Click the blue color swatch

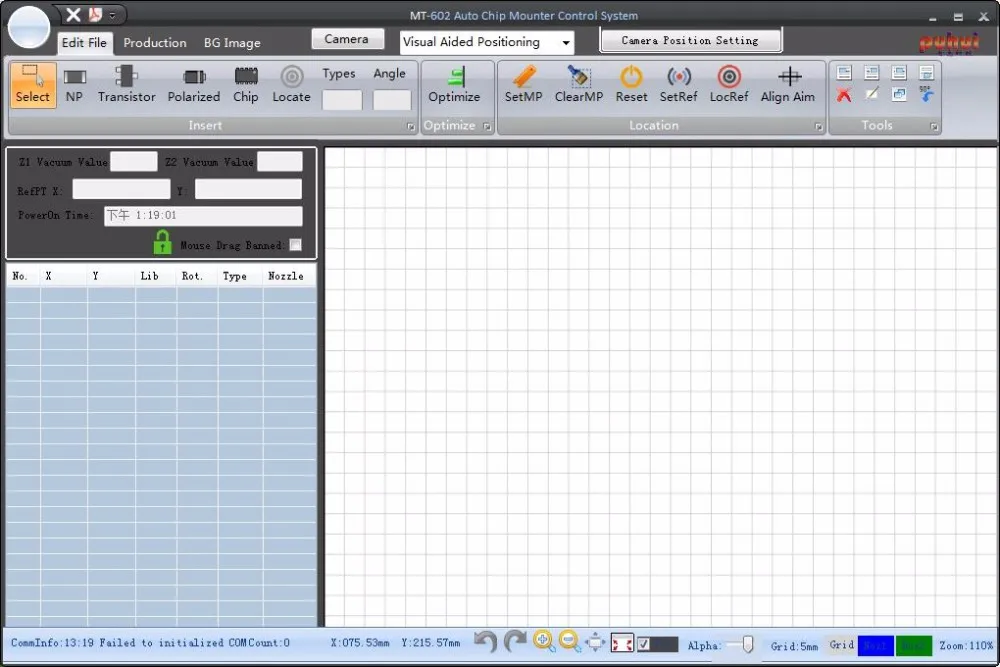pos(876,645)
